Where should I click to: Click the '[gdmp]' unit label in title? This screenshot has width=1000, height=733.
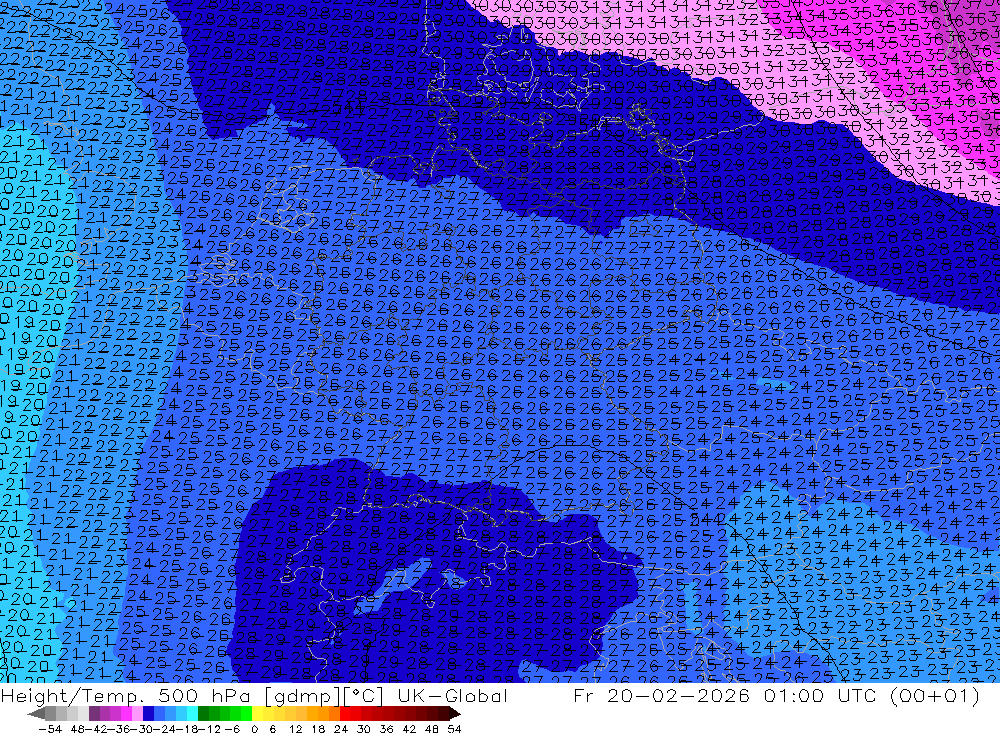(x=304, y=696)
